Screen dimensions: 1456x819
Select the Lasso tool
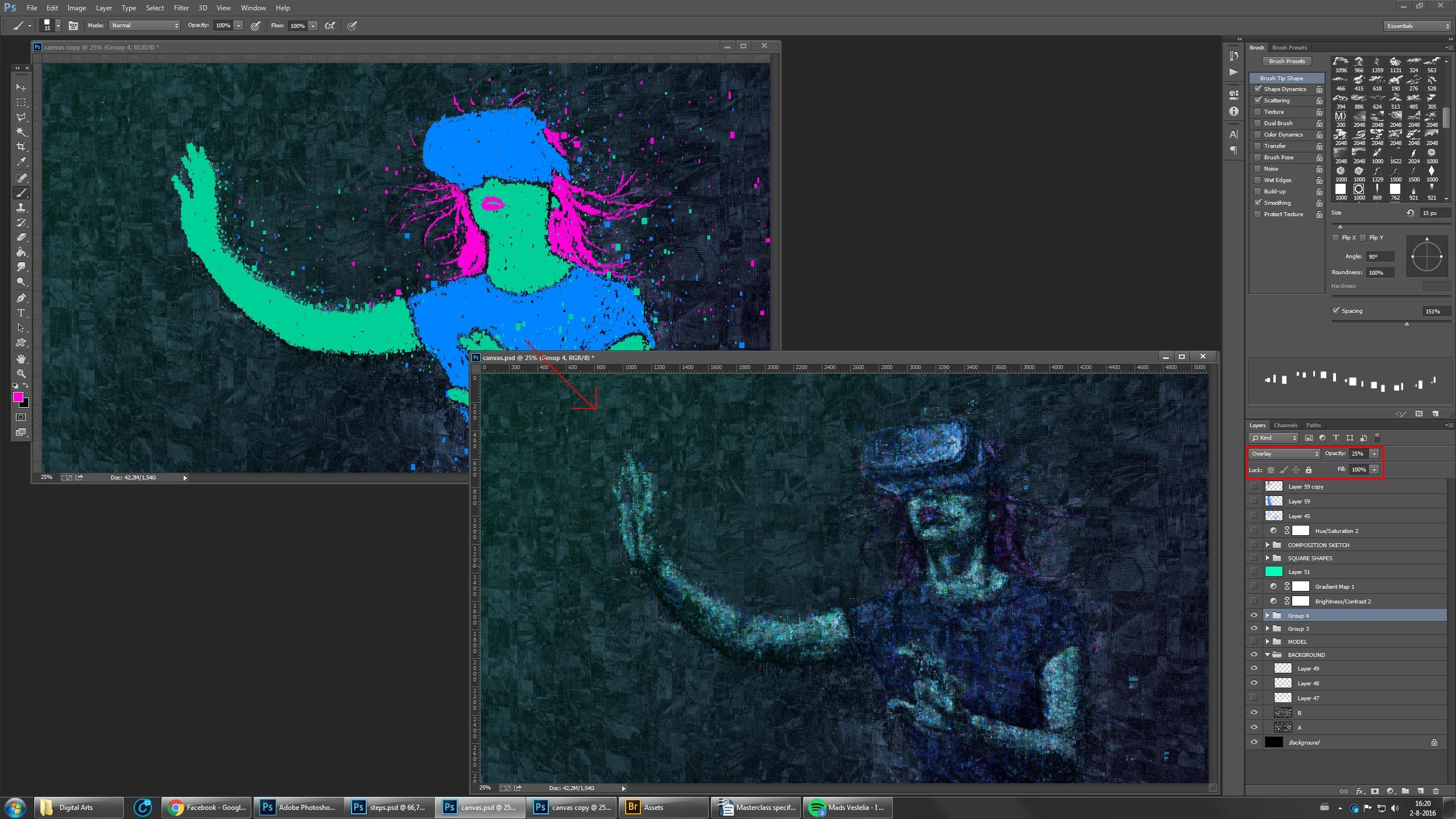coord(21,117)
